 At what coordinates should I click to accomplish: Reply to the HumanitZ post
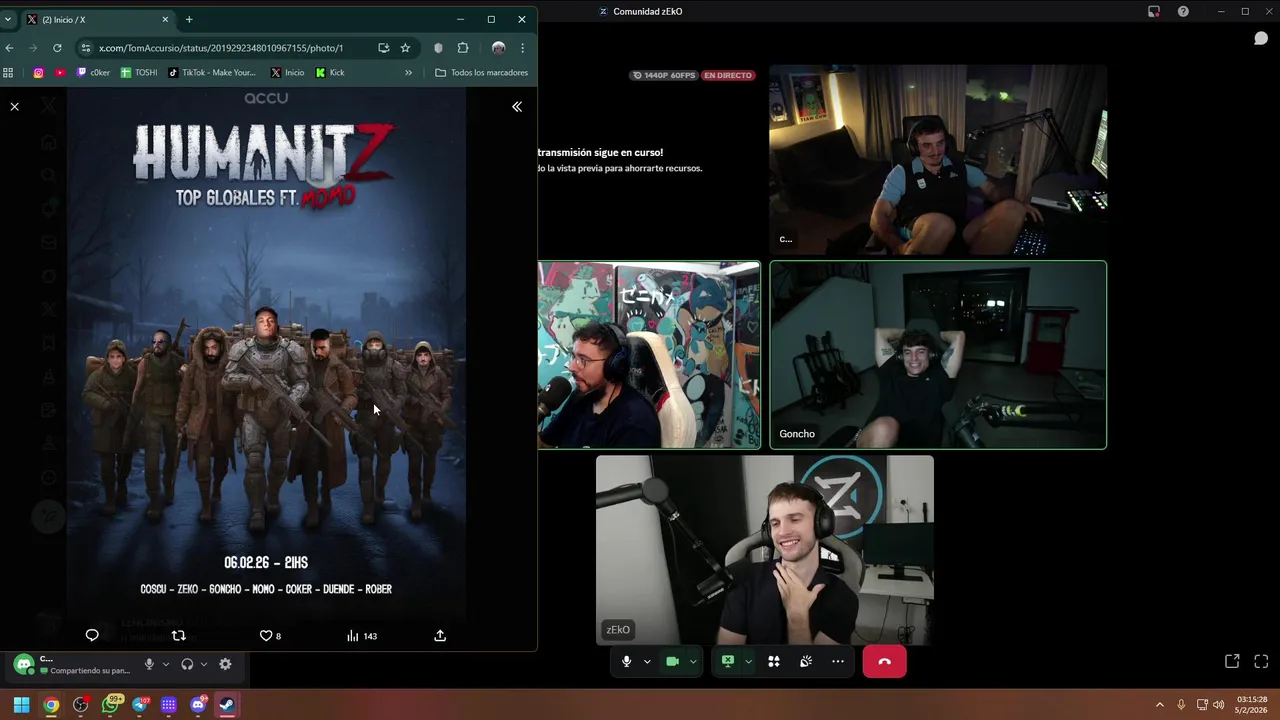click(92, 635)
